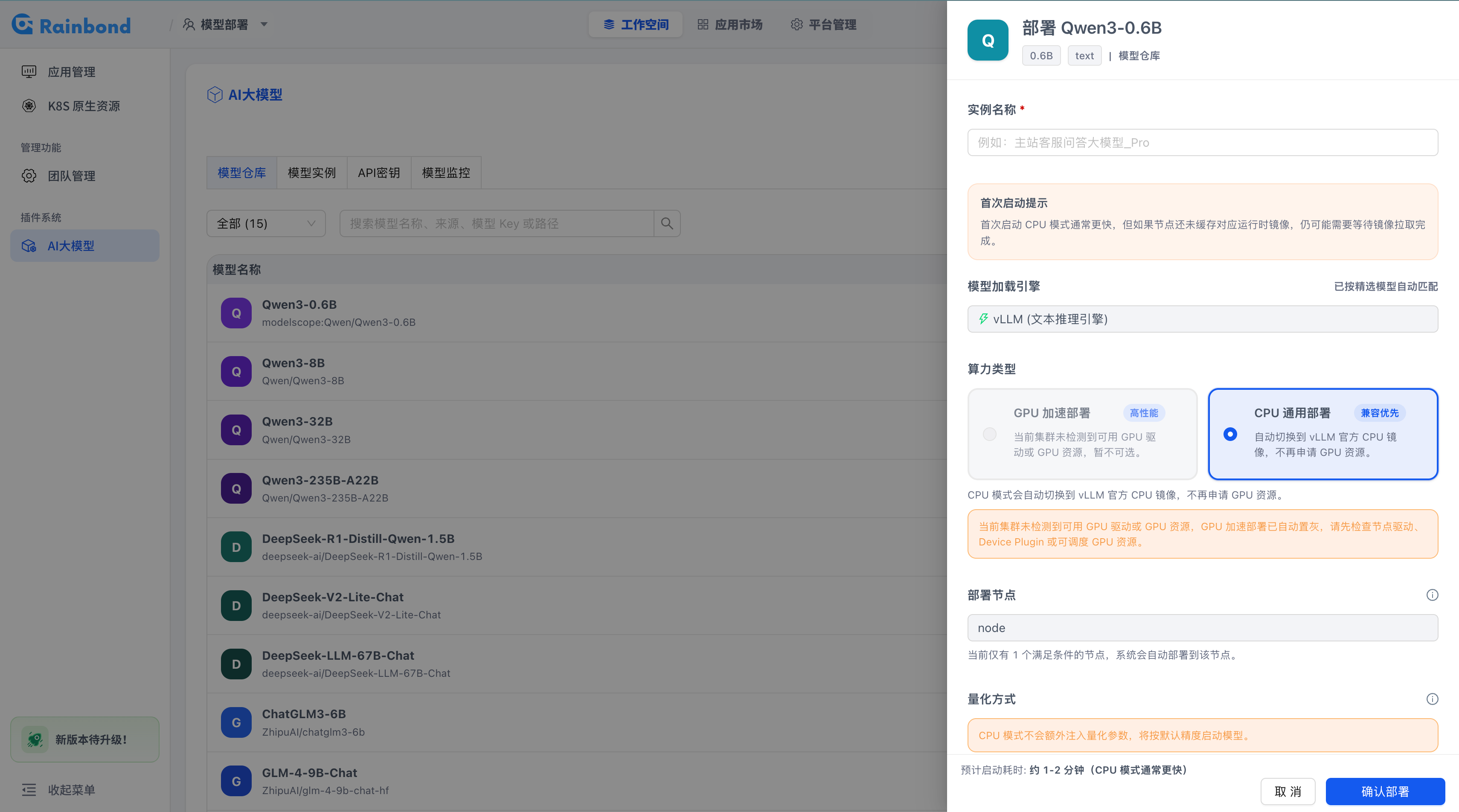The height and width of the screenshot is (812, 1459).
Task: Click the 应用管理 monitor icon in sidebar
Action: pyautogui.click(x=29, y=71)
